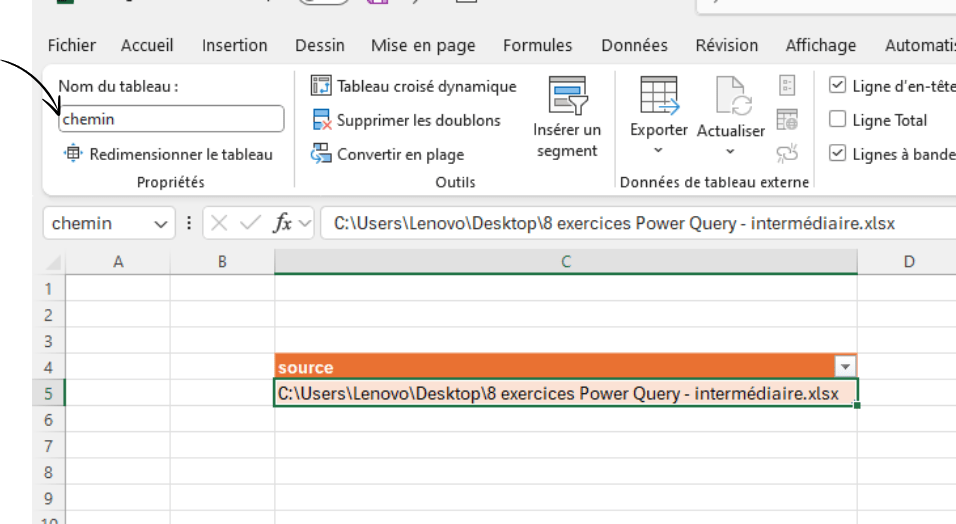
Task: Click Supprimer les doublons icon
Action: click(321, 120)
